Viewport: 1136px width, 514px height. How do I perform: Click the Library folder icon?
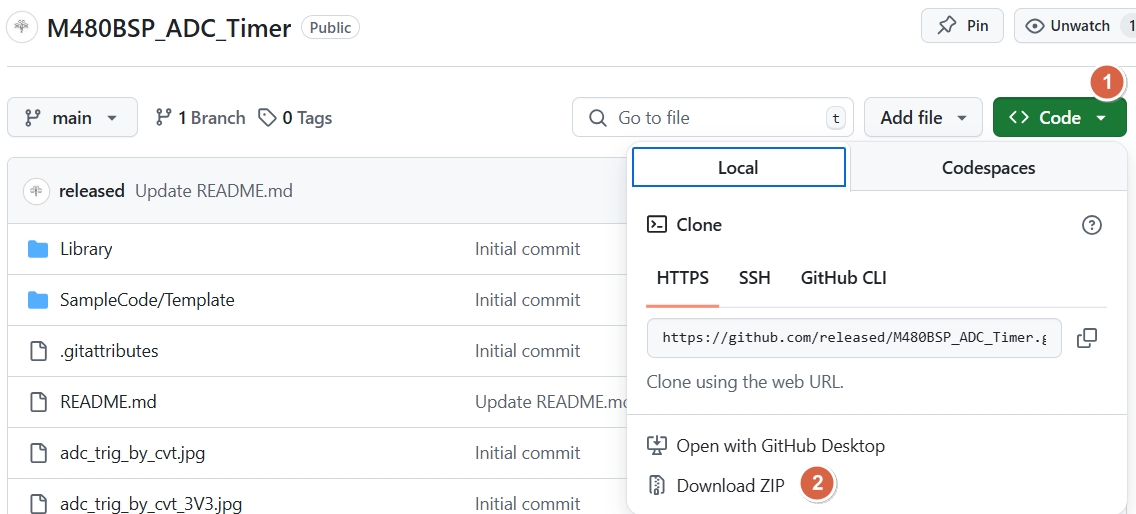tap(38, 249)
